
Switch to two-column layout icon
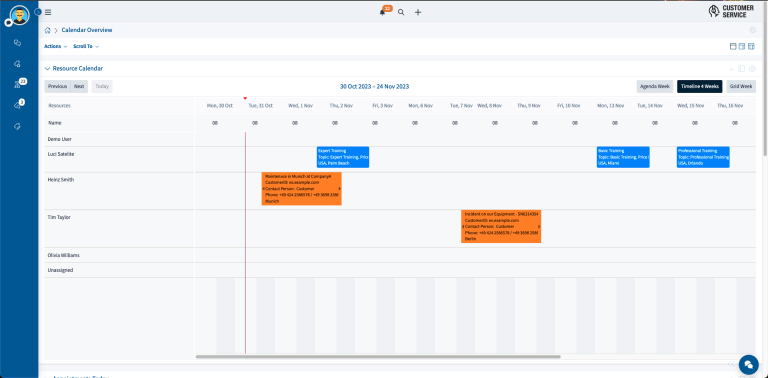742,47
